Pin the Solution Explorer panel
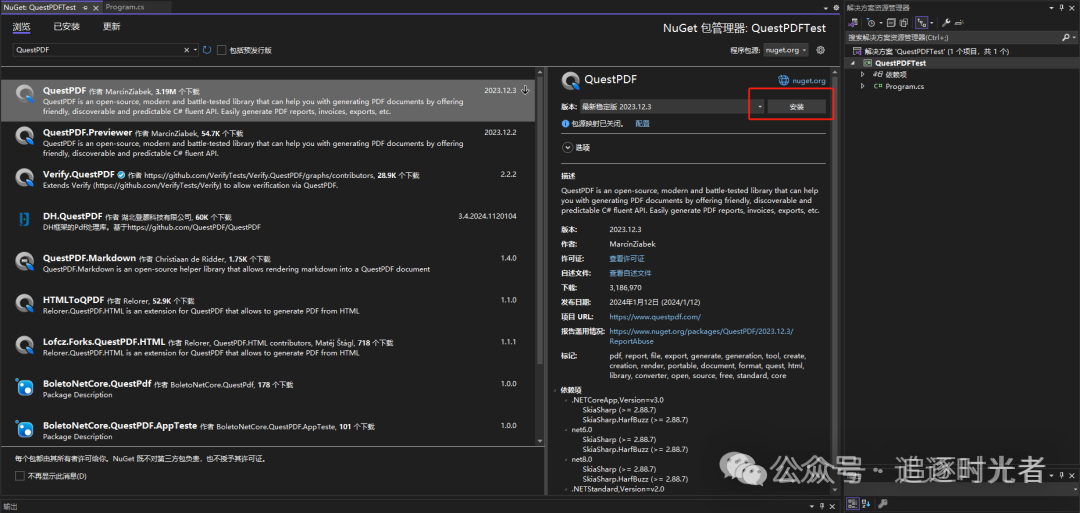This screenshot has width=1080, height=513. [1061, 8]
